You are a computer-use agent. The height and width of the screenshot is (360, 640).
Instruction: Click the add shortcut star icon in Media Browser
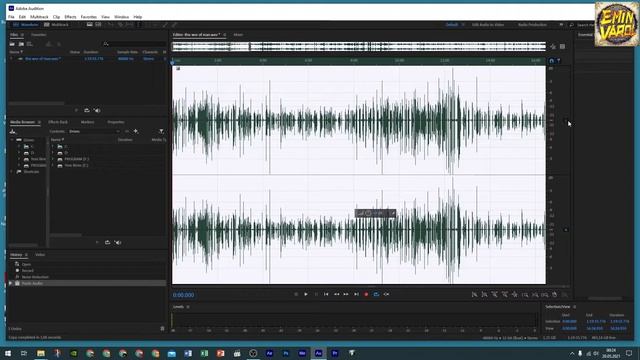136,131
